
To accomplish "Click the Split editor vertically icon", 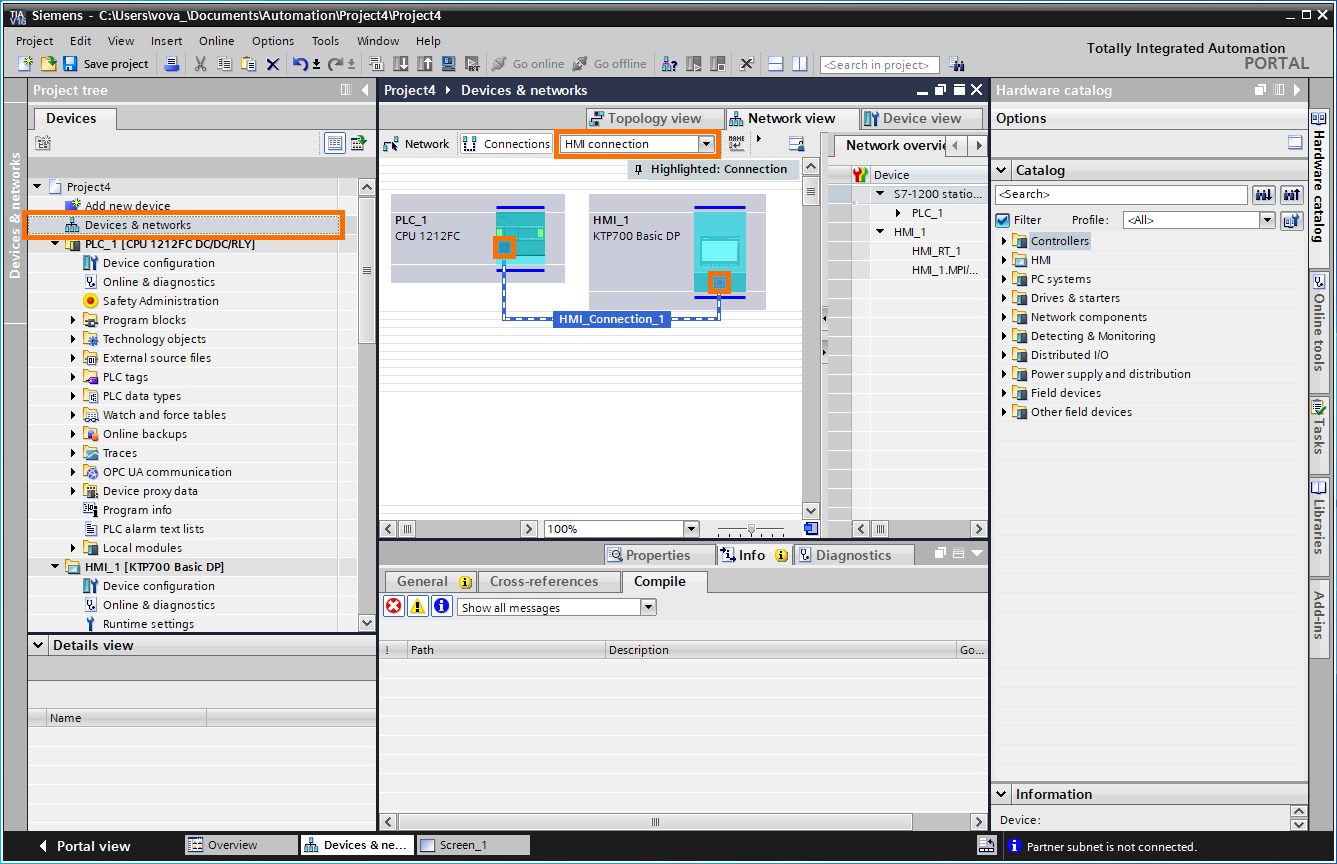I will [x=800, y=64].
